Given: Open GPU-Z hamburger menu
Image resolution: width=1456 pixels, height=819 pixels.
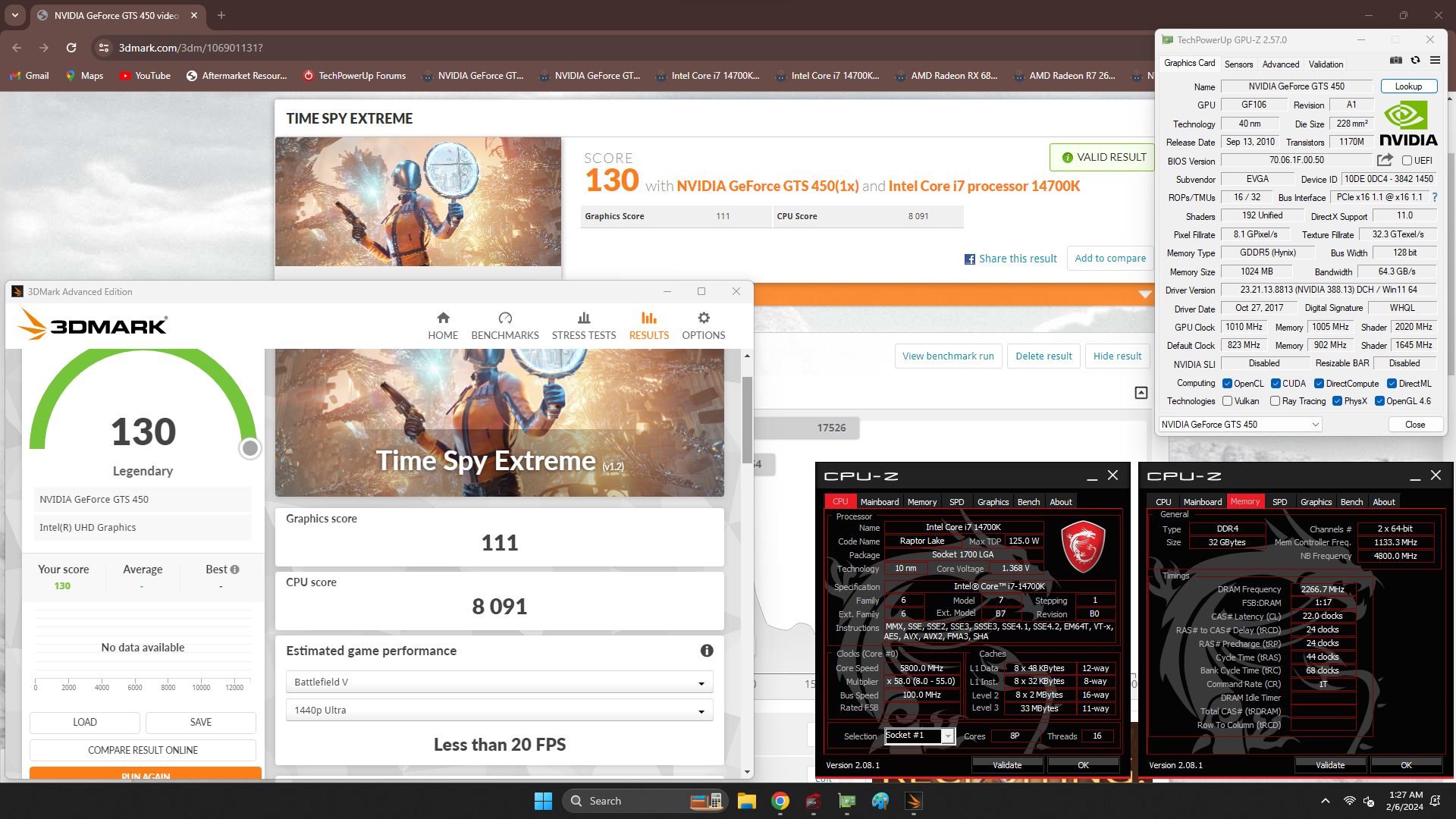Looking at the screenshot, I should click(x=1435, y=60).
